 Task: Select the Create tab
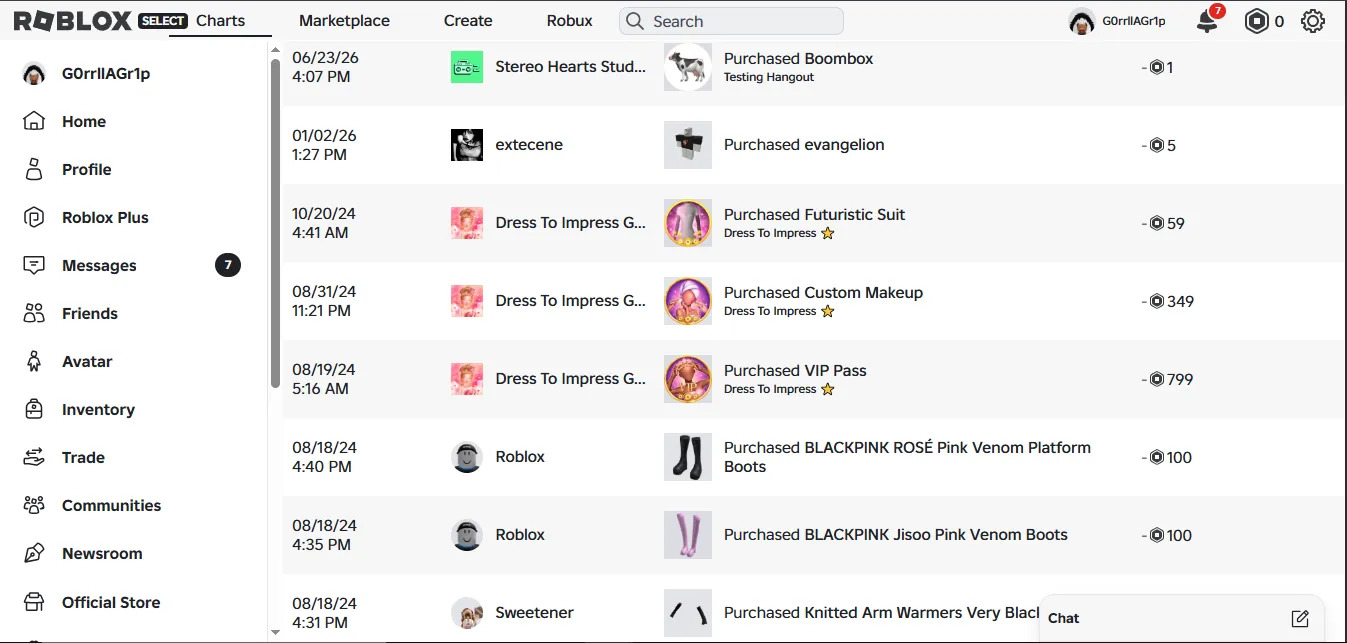(x=468, y=21)
